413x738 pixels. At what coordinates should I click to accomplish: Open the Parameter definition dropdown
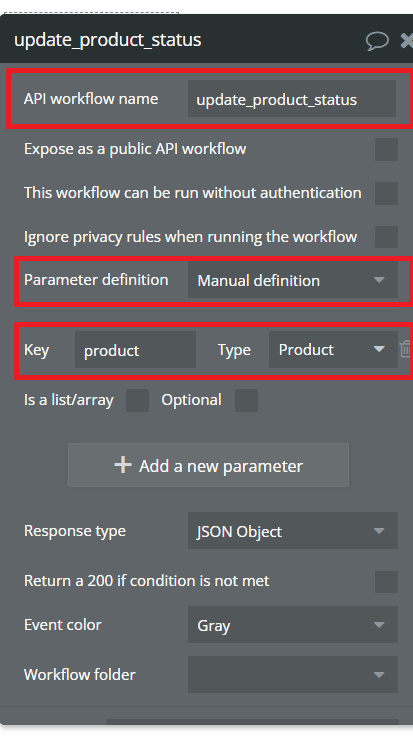point(292,280)
